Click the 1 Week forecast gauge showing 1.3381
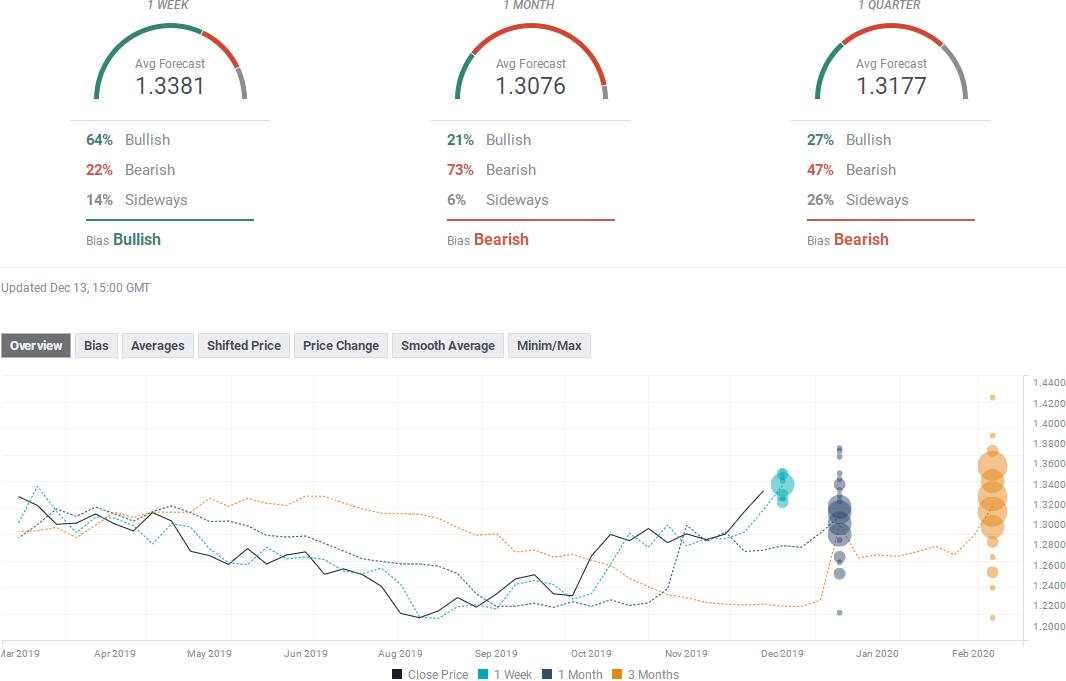 tap(170, 65)
